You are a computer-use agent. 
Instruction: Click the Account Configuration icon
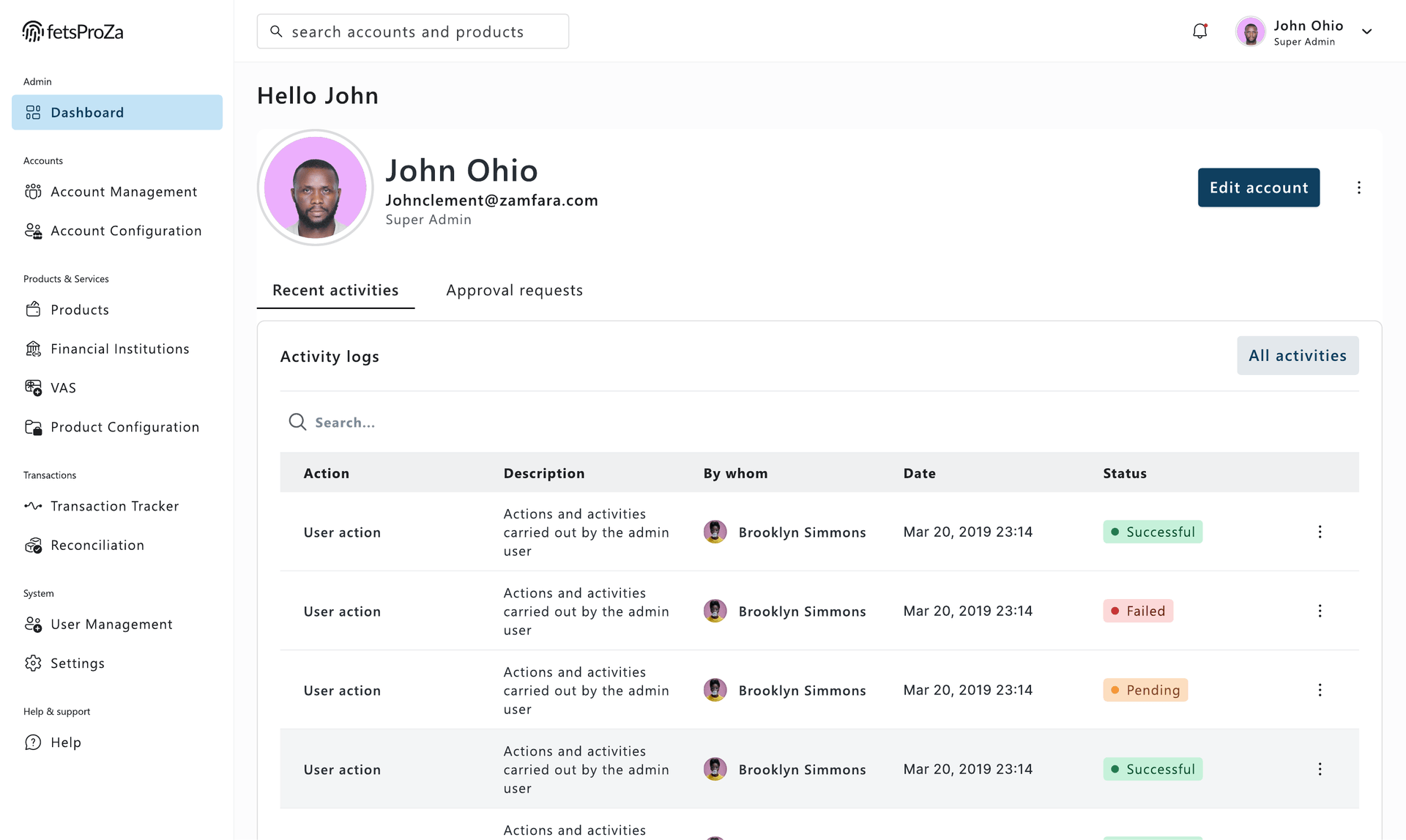point(33,231)
